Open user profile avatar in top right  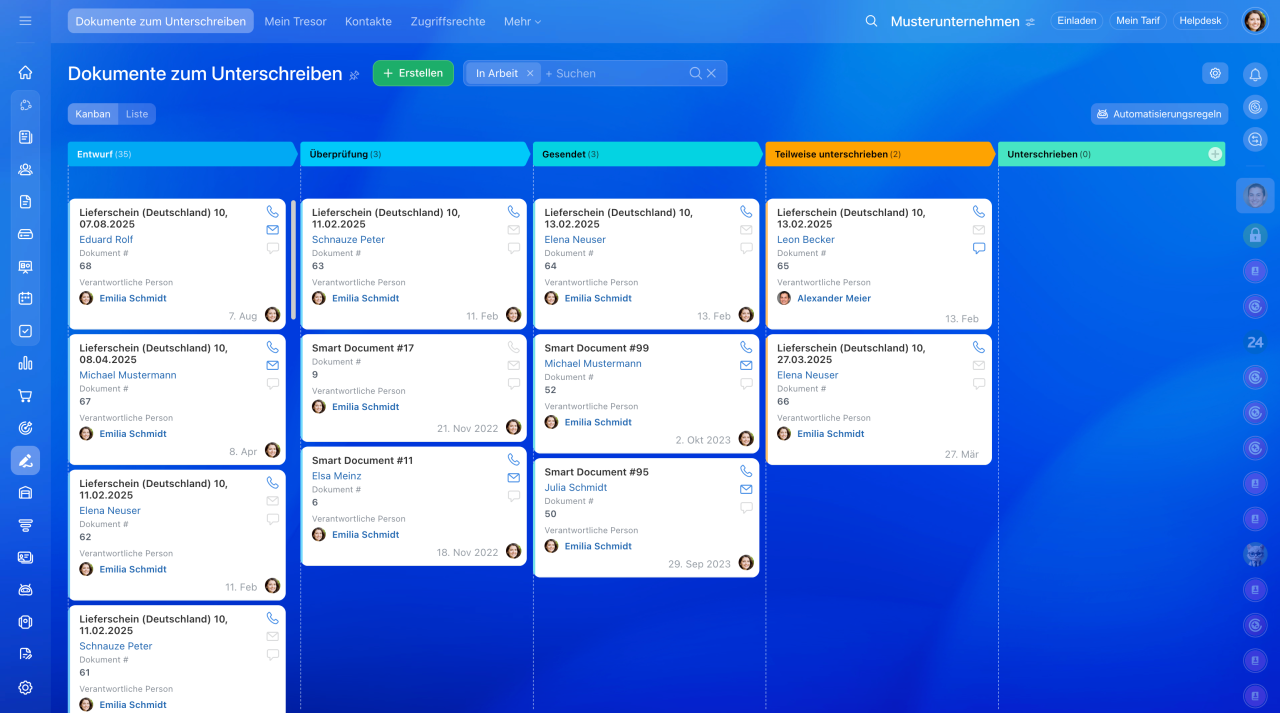pyautogui.click(x=1255, y=21)
